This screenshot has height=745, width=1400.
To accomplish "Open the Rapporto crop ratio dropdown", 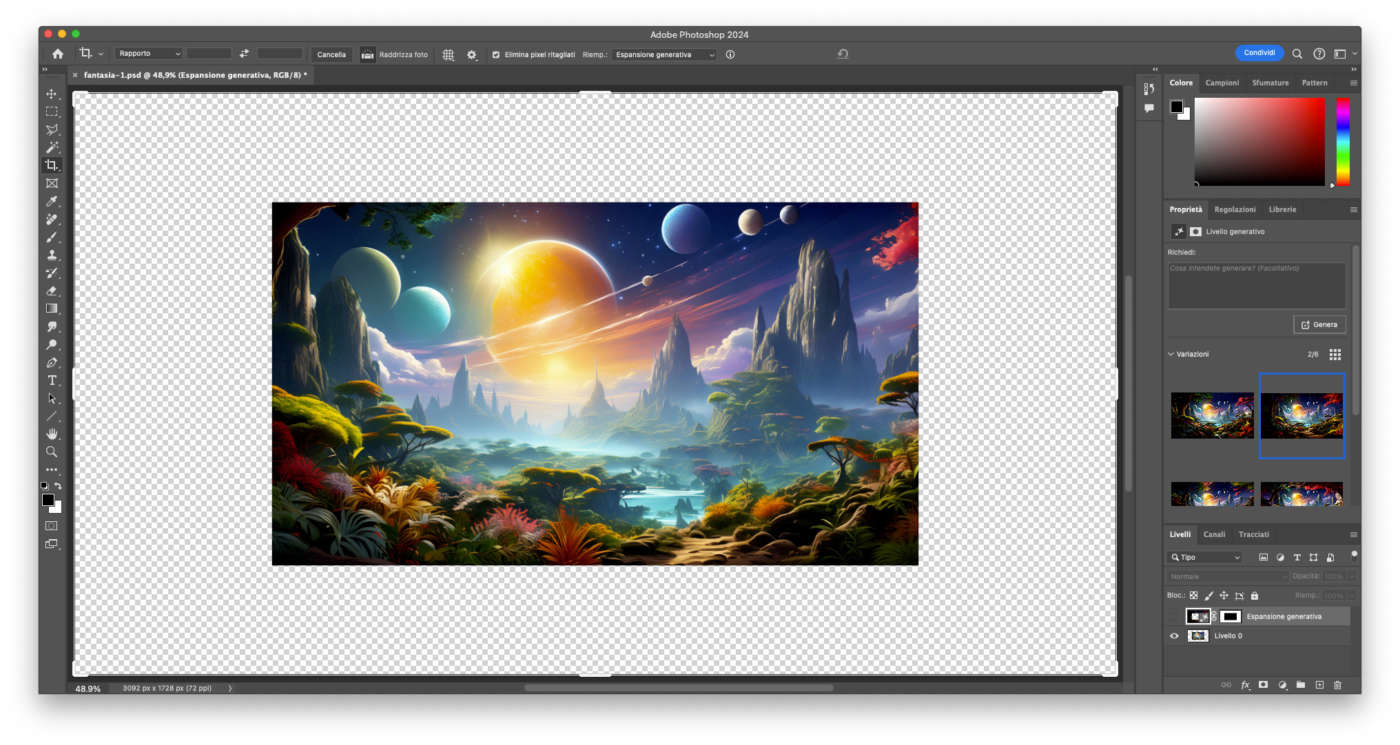I will point(149,54).
